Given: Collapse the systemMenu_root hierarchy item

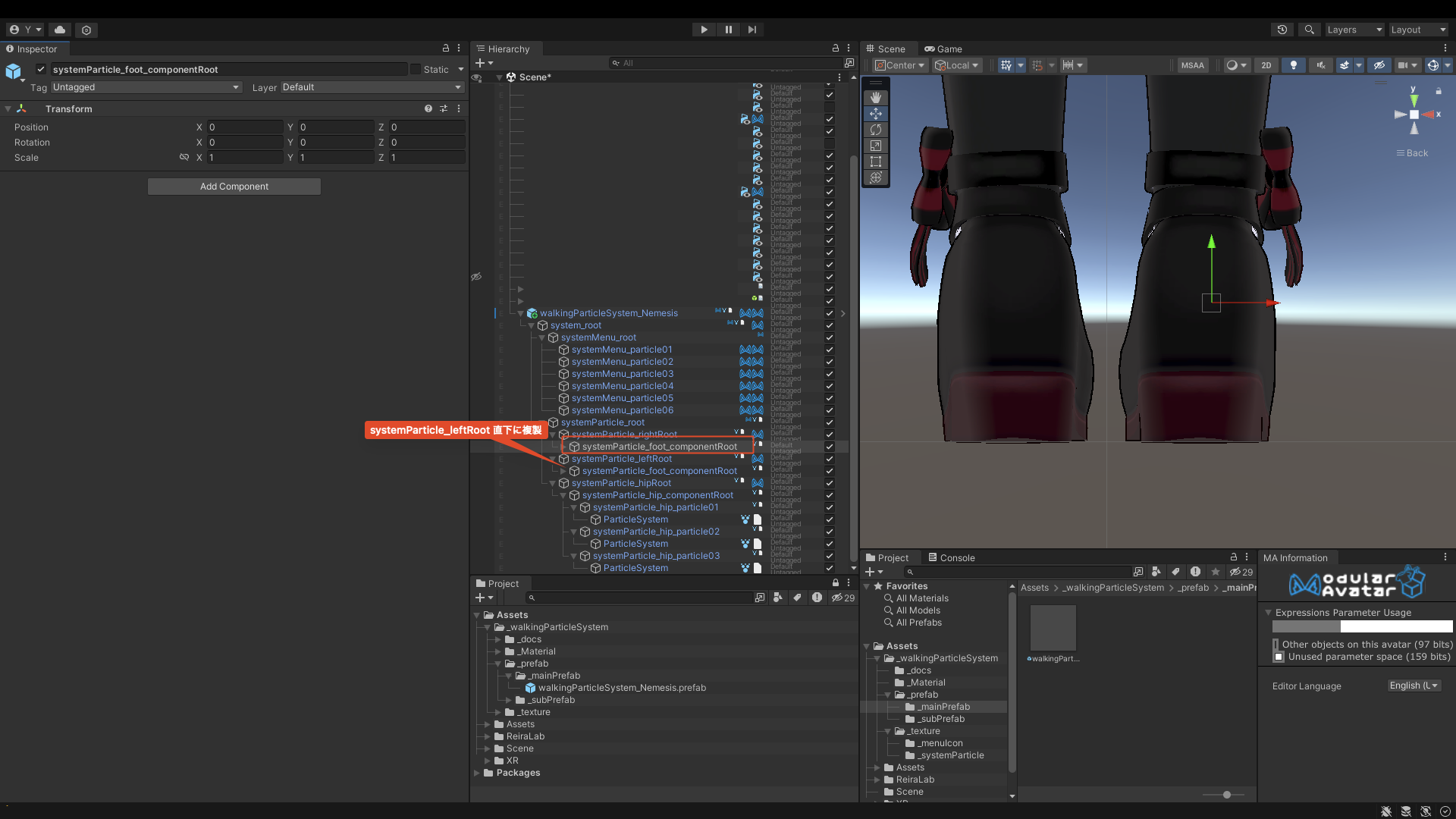Looking at the screenshot, I should [541, 337].
